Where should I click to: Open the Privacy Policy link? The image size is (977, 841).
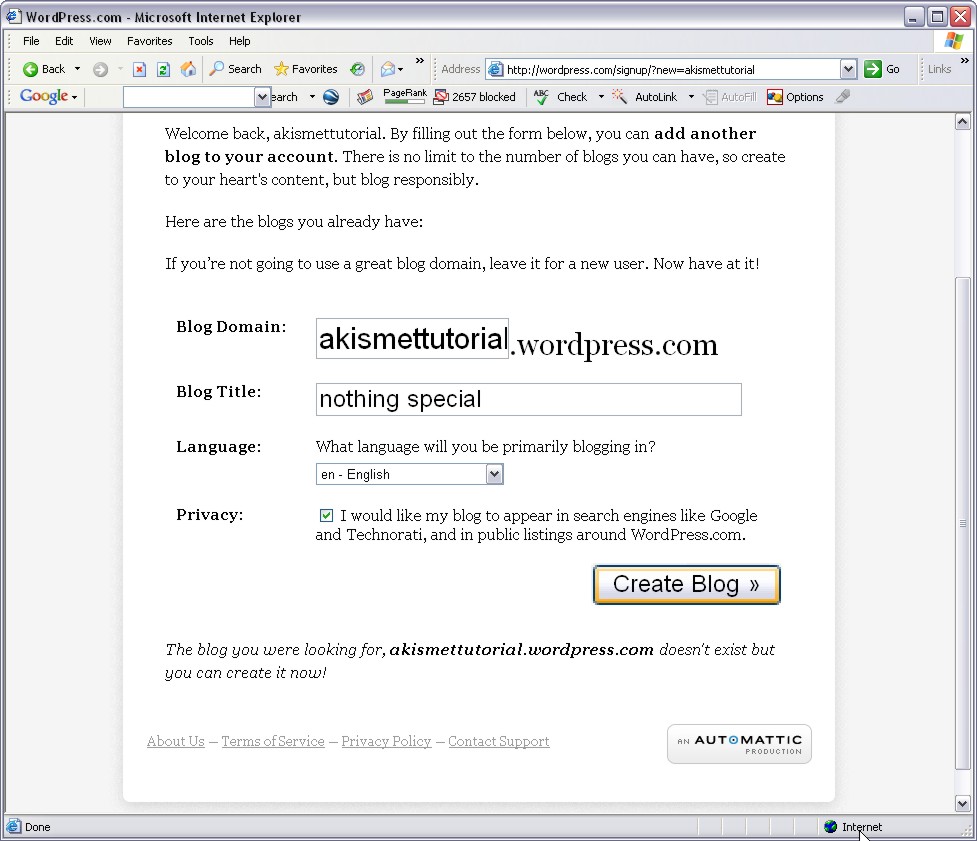point(386,741)
